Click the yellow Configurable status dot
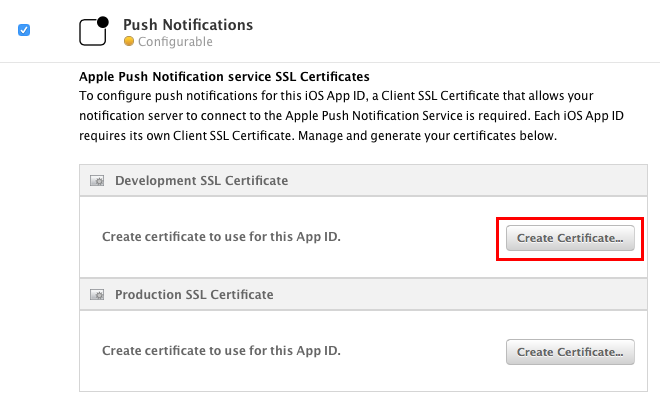This screenshot has width=660, height=405. (x=129, y=41)
